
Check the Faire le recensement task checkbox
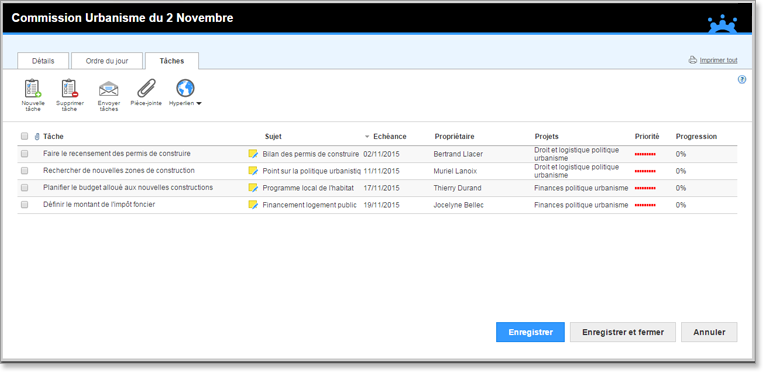[x=25, y=154]
